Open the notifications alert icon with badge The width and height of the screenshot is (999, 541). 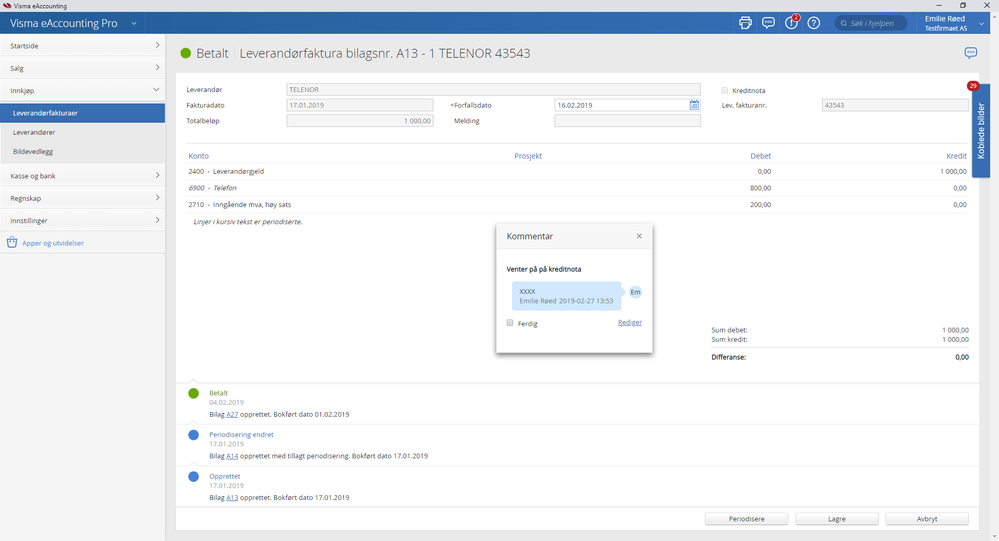point(791,23)
